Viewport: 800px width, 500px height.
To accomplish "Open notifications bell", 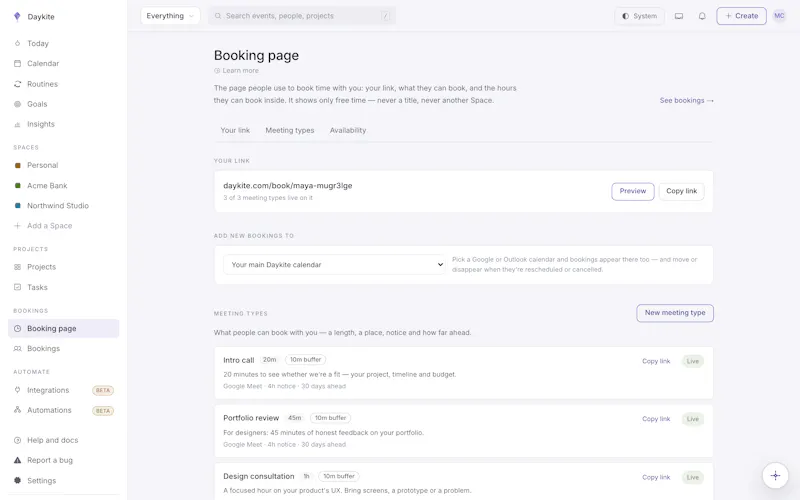I will pyautogui.click(x=702, y=16).
